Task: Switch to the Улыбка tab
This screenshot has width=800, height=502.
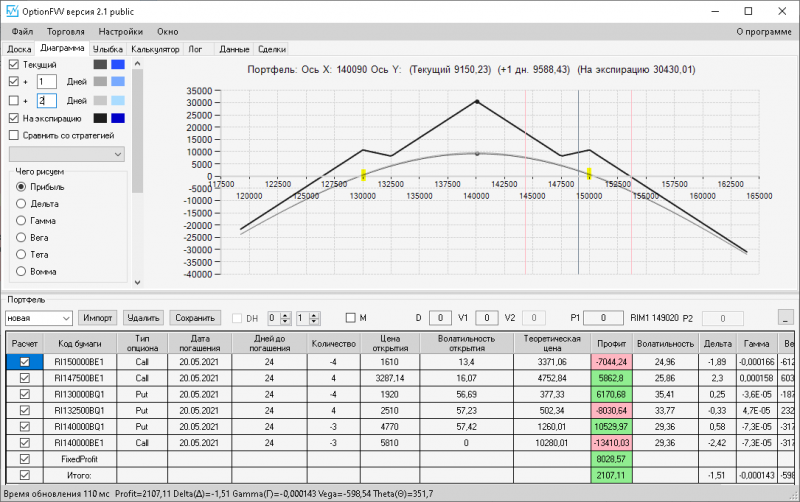Action: click(108, 49)
